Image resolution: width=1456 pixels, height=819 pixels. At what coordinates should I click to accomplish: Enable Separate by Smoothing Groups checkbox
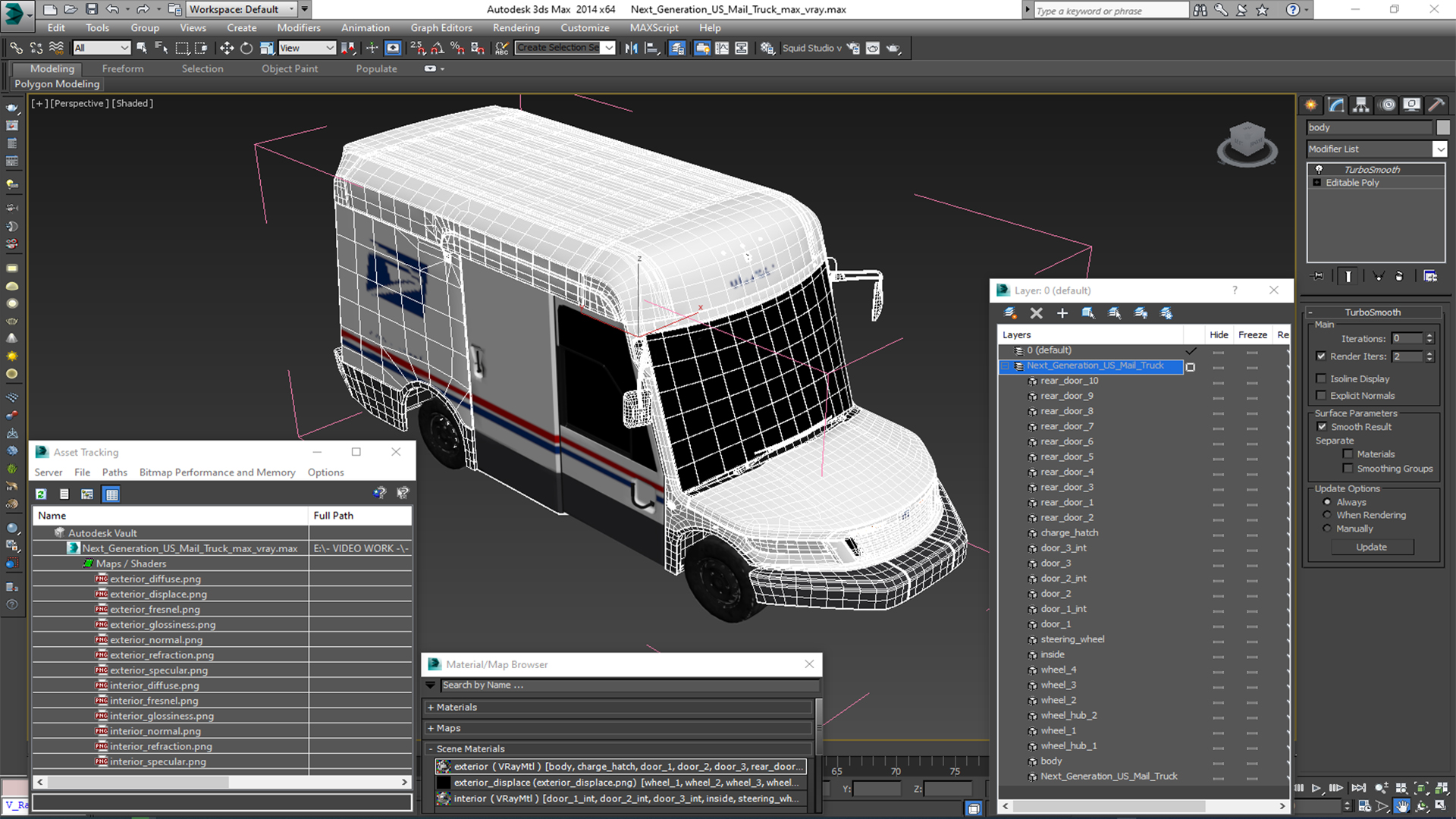click(1348, 469)
